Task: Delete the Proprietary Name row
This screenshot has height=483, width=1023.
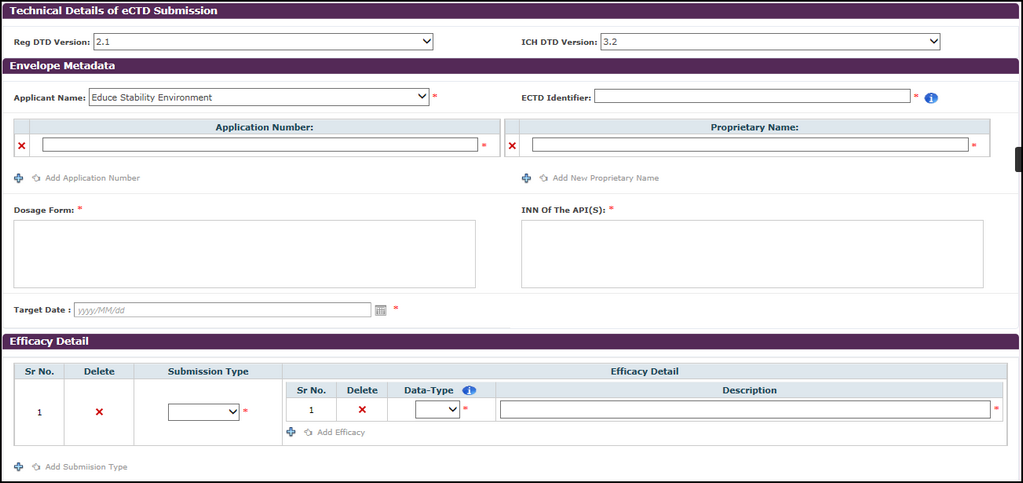Action: pos(513,146)
